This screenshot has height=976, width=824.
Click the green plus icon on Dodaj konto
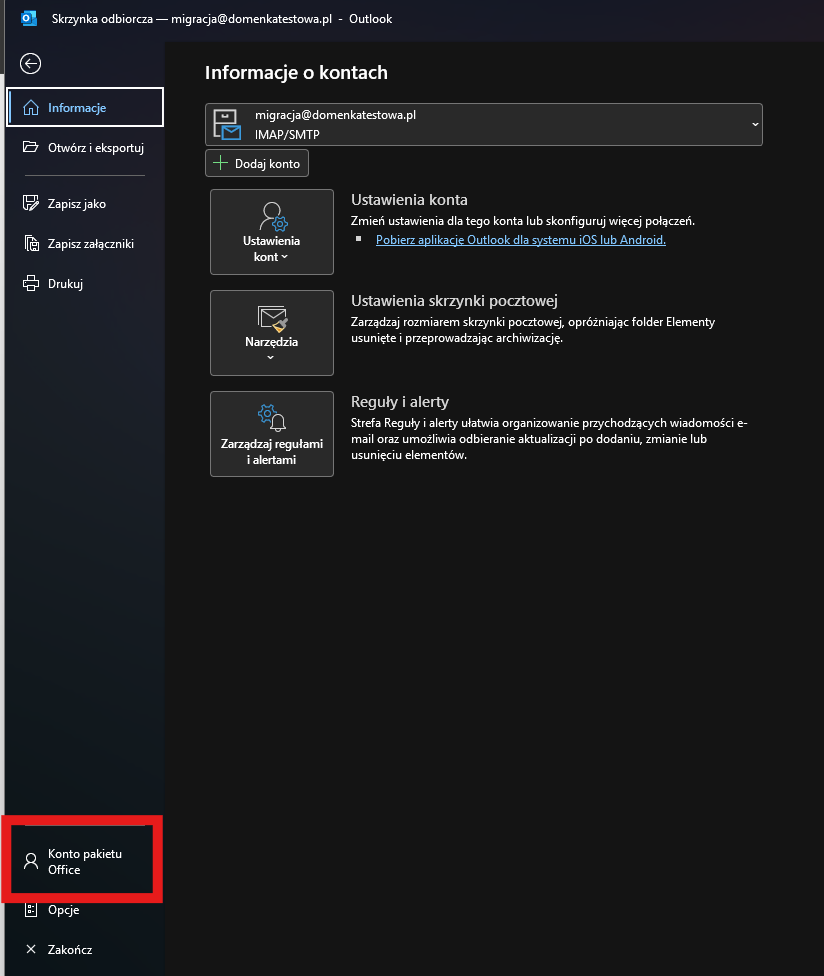point(220,163)
